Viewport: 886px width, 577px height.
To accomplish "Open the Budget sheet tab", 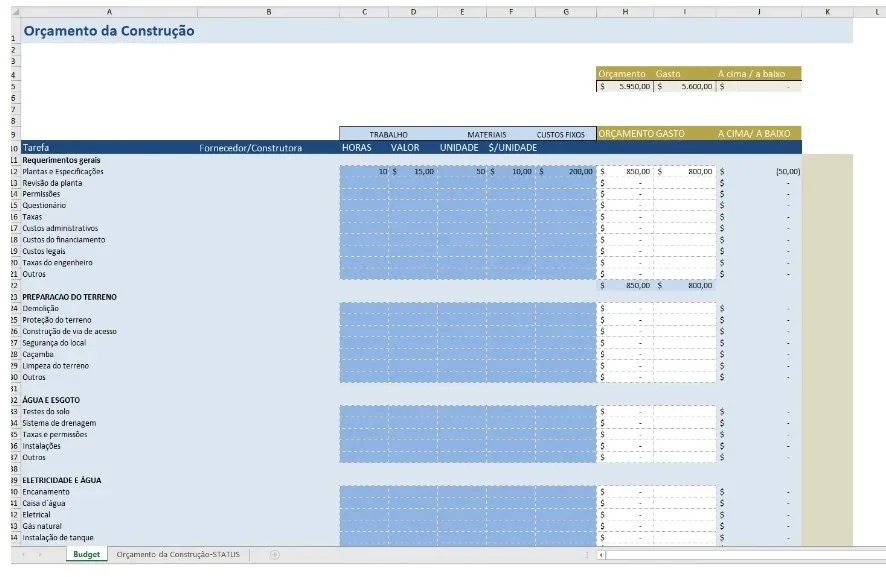I will click(x=86, y=554).
